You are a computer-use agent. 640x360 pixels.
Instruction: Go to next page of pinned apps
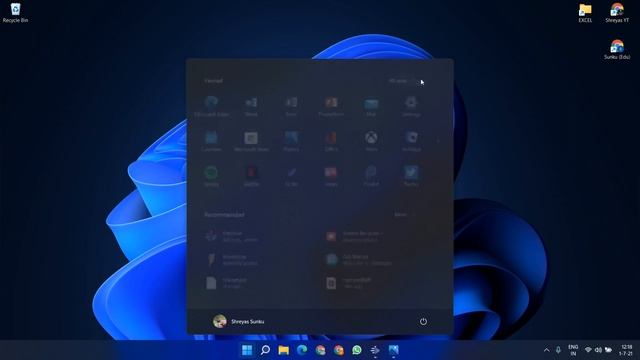(438, 141)
